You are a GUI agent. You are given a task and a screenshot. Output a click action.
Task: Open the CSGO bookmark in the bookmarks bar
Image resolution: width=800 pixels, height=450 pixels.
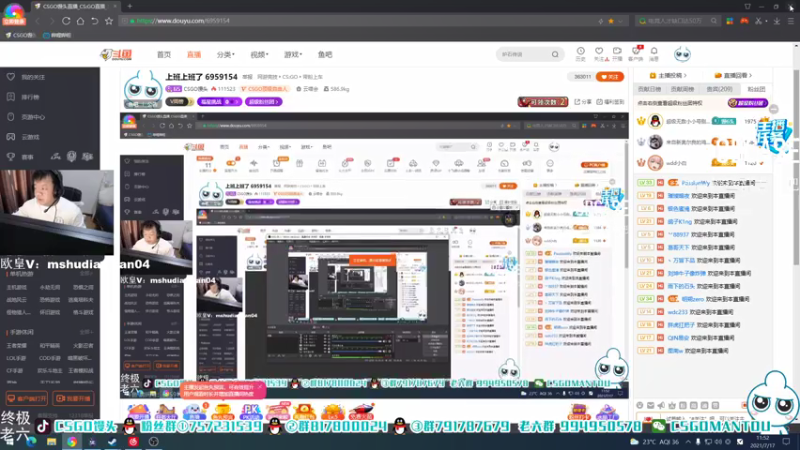[x=20, y=35]
